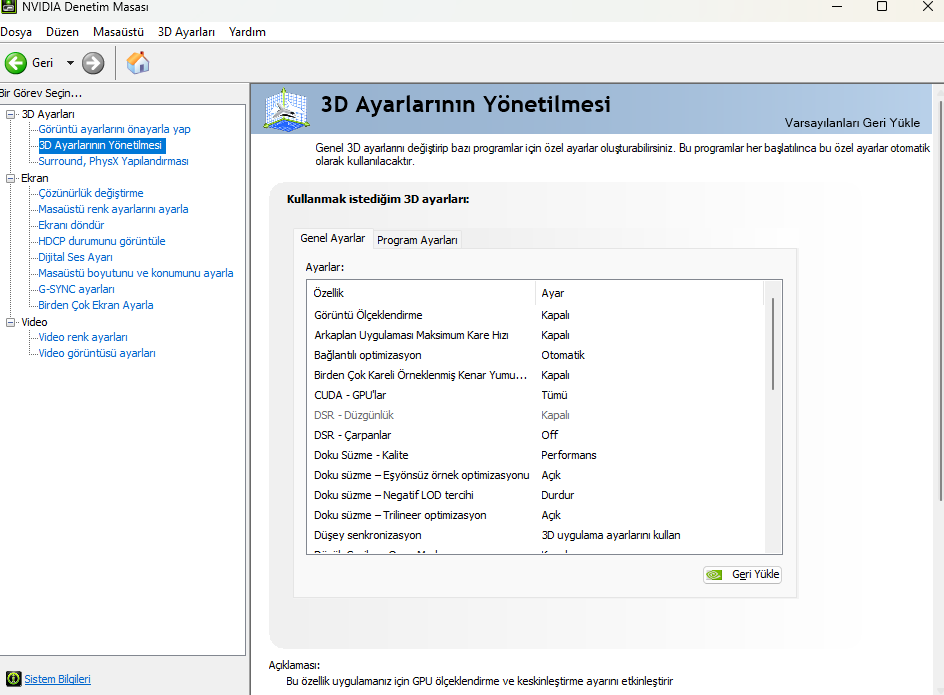944x695 pixels.
Task: Open Video görüntüsü ayarları
Action: [97, 354]
